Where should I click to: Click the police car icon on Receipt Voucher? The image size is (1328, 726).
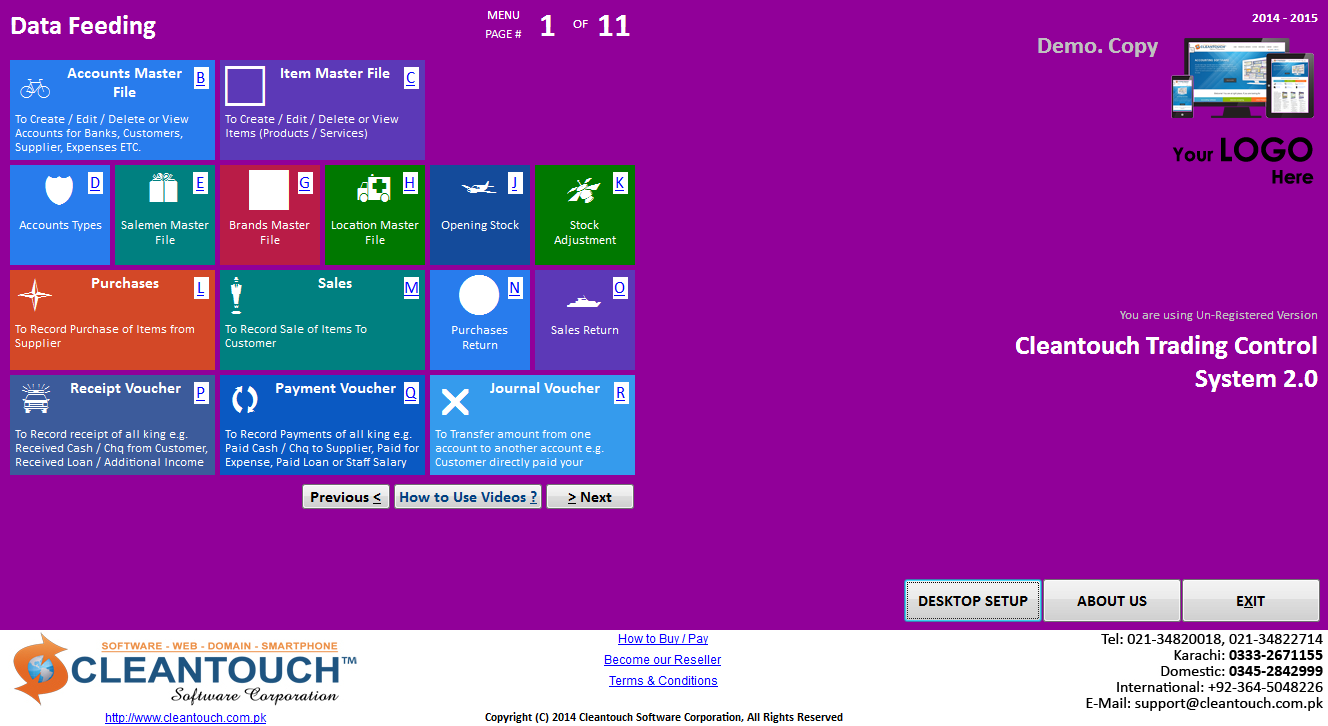tap(35, 399)
